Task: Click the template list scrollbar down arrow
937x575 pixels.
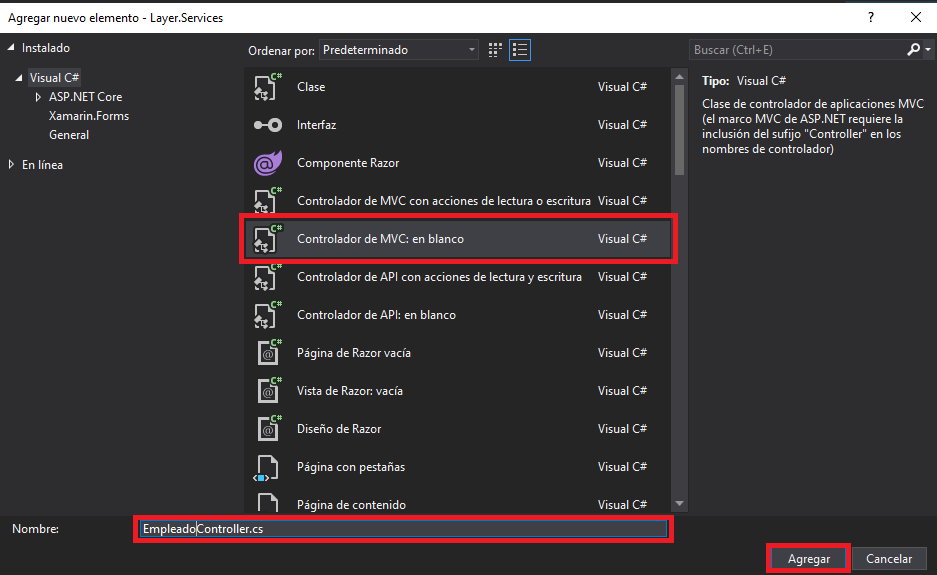Action: (679, 504)
